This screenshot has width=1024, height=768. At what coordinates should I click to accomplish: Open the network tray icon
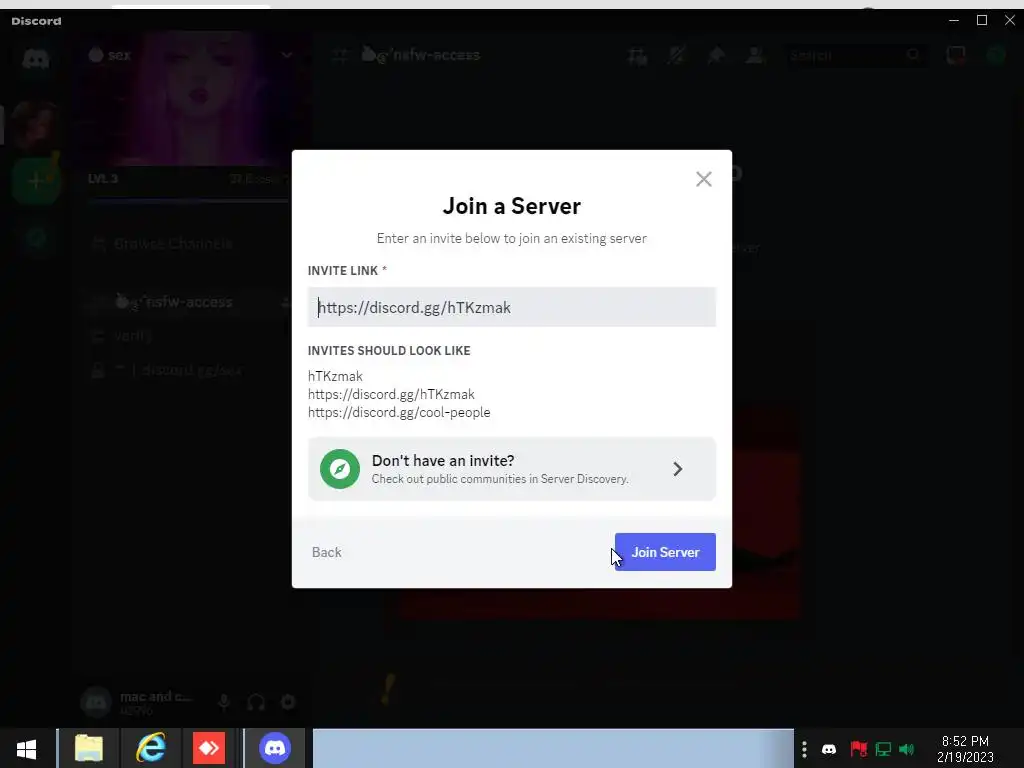(884, 749)
